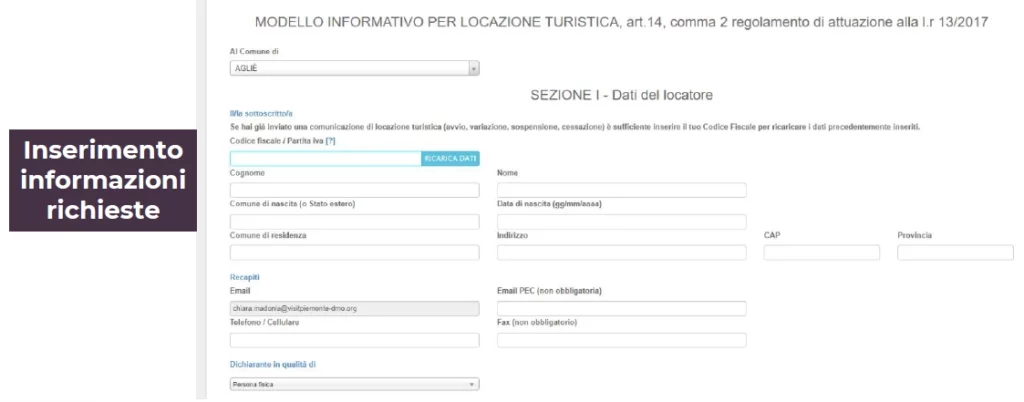Focus the CAP input field
This screenshot has height=402, width=1024.
(822, 253)
